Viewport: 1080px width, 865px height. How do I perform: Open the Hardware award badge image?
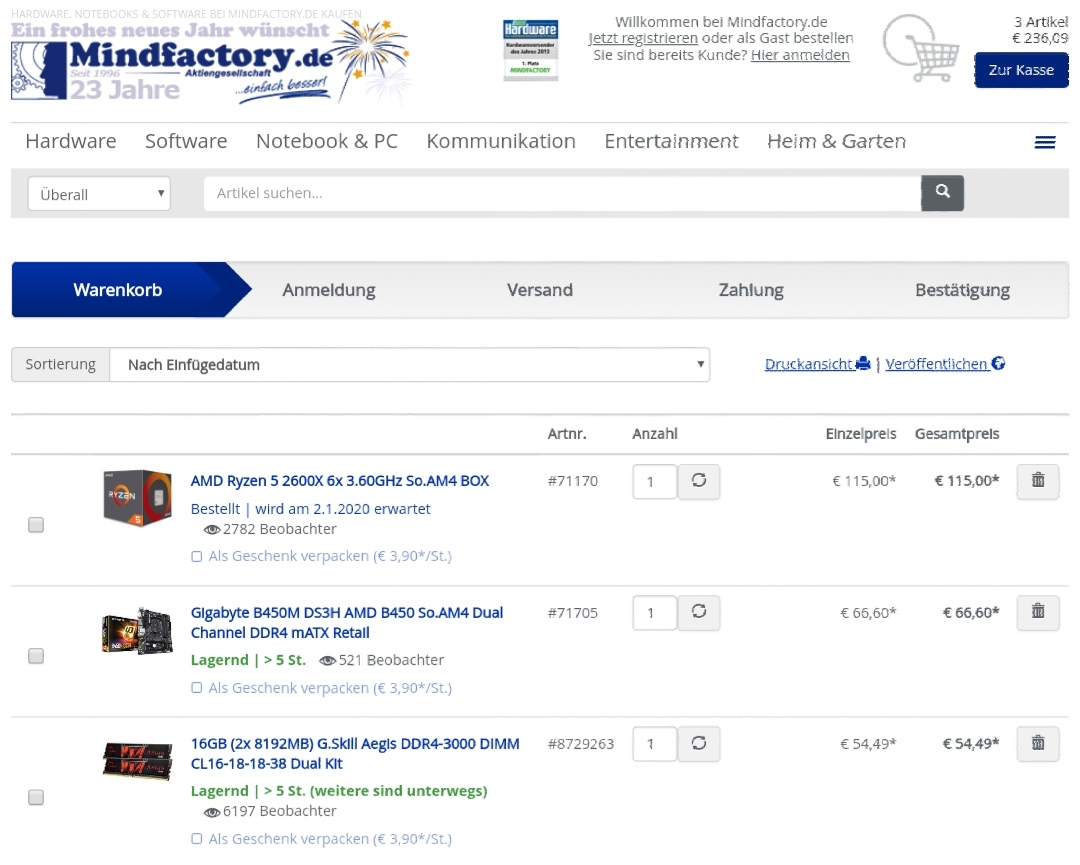tap(530, 50)
